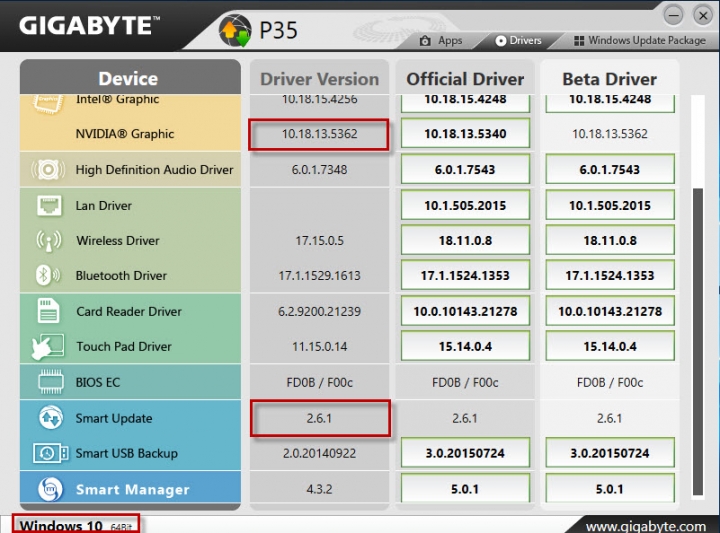
Task: Open the www.gigabyte.com link
Action: point(646,526)
